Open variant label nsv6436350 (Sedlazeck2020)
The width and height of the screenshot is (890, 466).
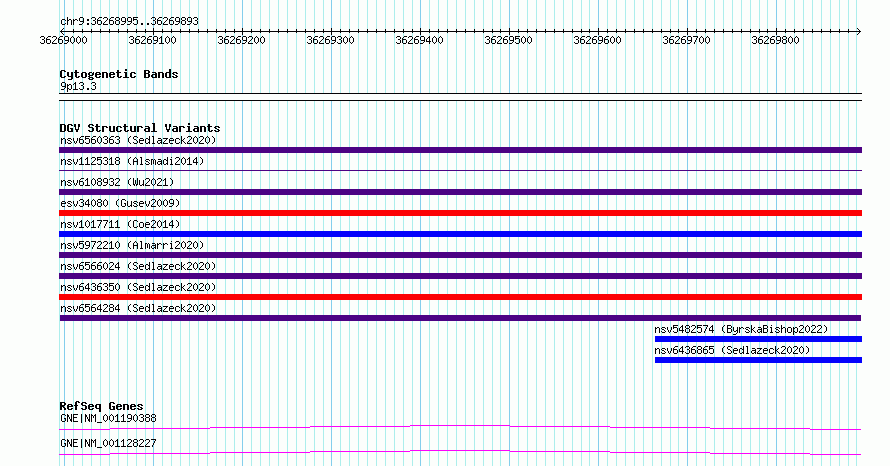point(138,287)
